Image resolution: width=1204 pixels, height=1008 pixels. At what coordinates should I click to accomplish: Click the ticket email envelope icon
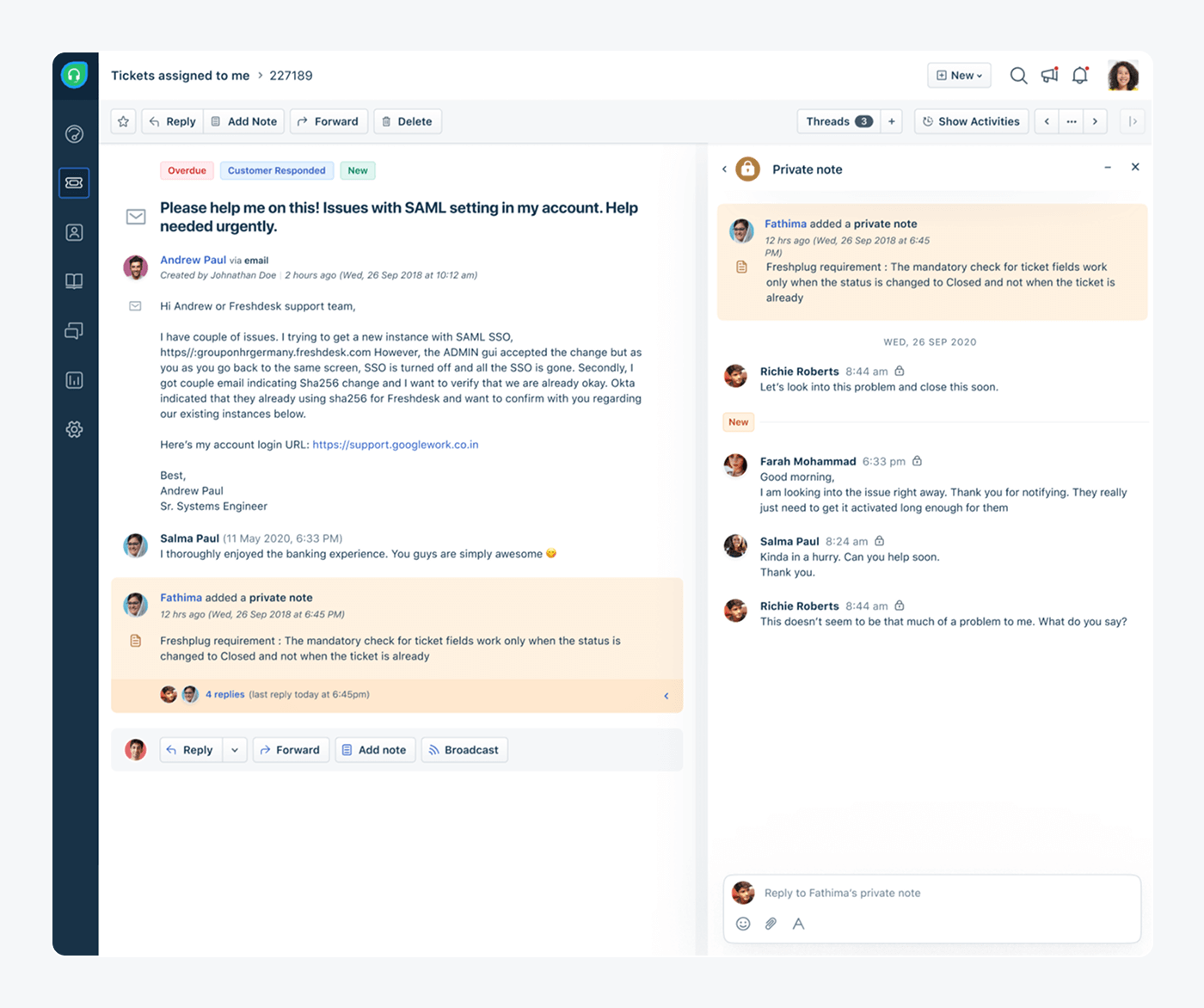(136, 217)
